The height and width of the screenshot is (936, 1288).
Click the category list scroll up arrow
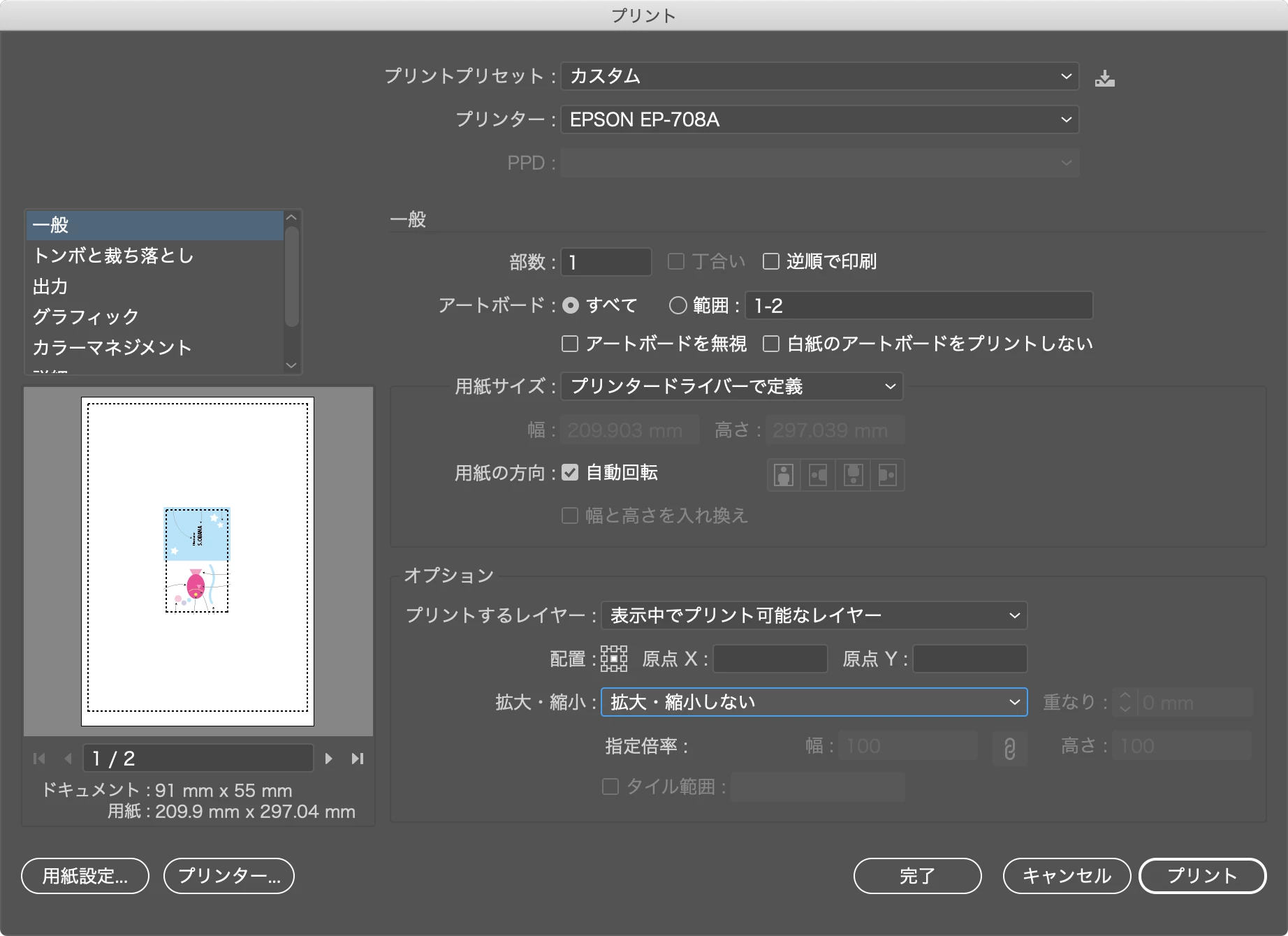[x=292, y=218]
